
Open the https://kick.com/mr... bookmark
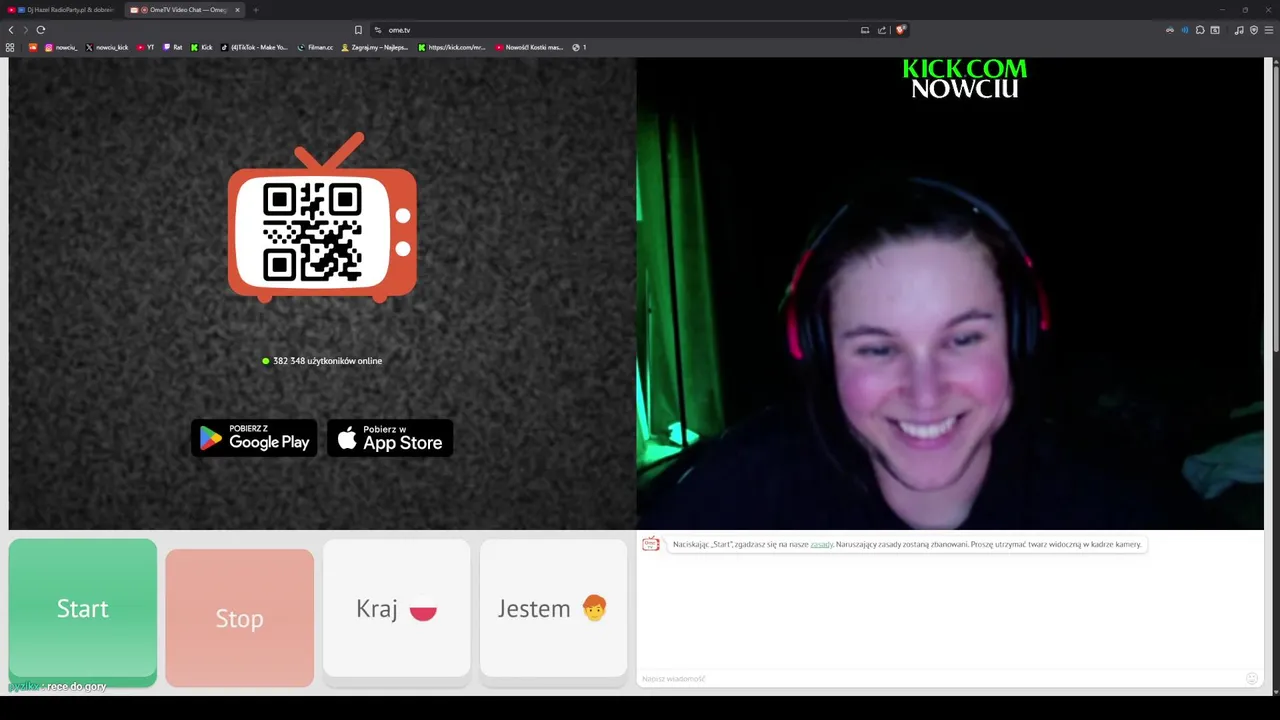452,47
